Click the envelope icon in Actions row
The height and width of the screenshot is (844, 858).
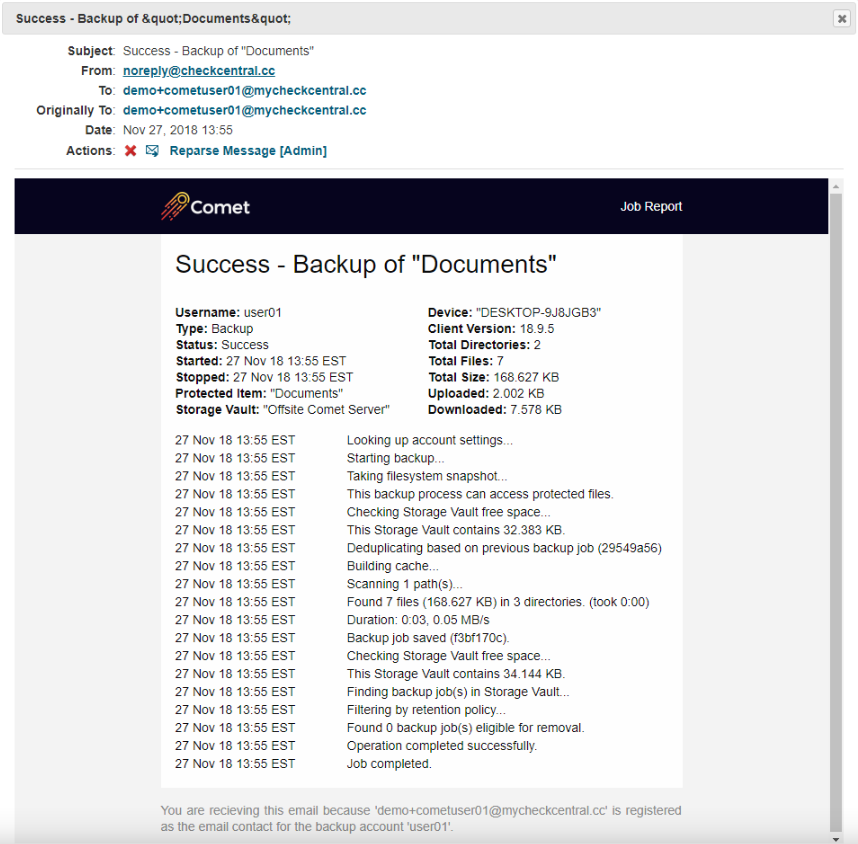pos(152,151)
